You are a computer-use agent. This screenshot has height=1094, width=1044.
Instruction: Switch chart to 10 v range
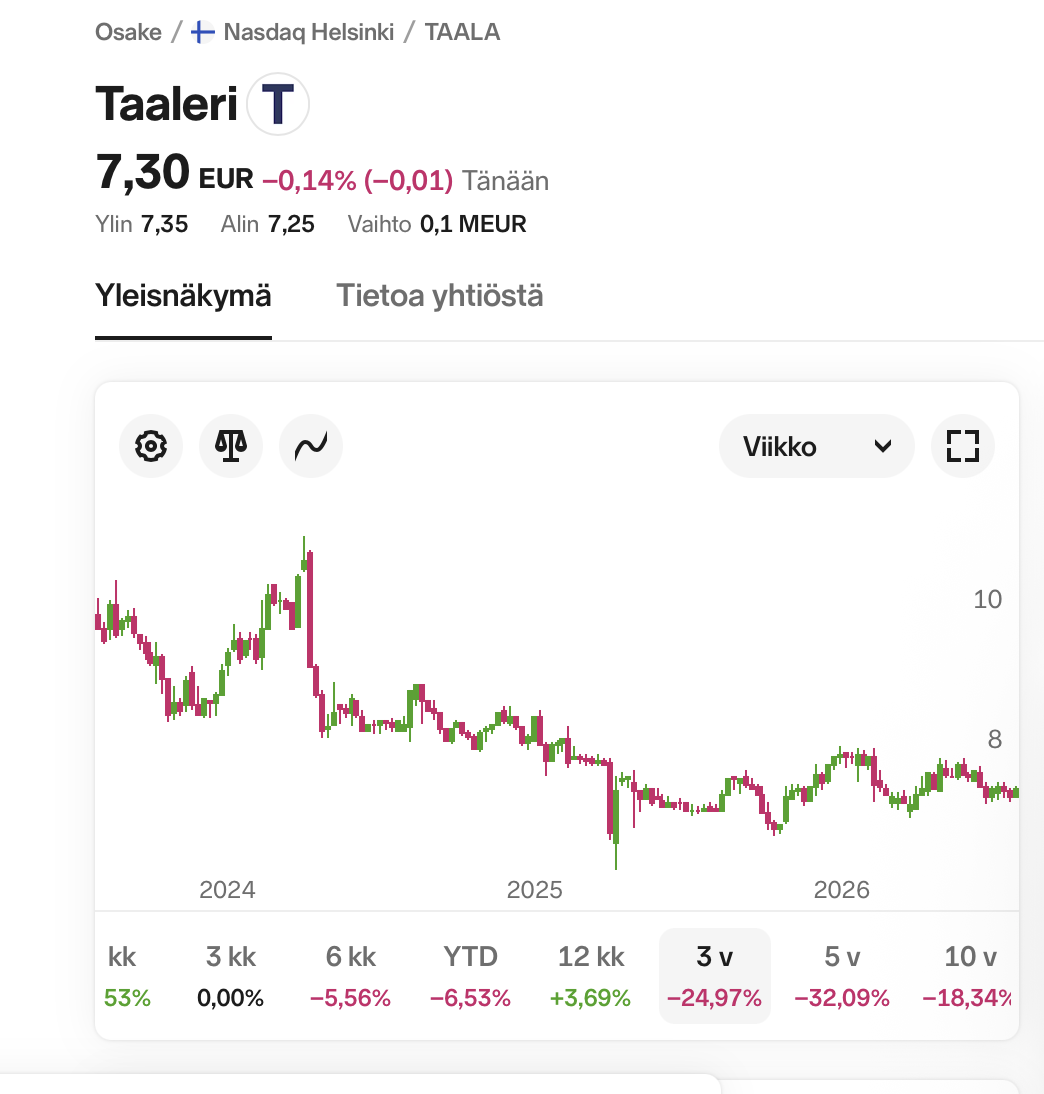point(969,976)
